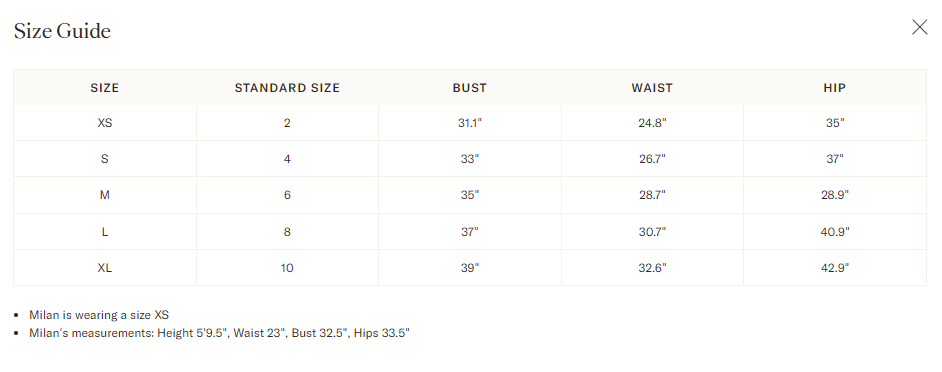Click the HIP column header
The height and width of the screenshot is (372, 942).
834,88
